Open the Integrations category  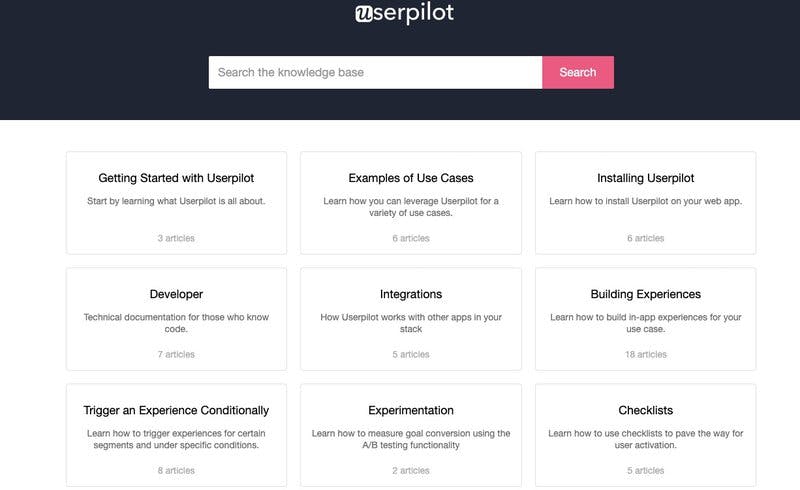click(411, 294)
